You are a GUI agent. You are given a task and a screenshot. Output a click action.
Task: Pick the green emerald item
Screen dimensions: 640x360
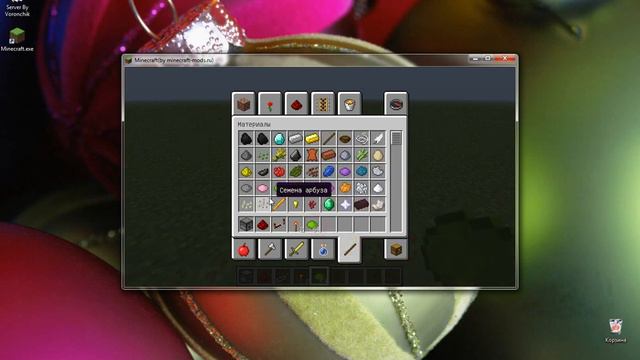point(329,204)
